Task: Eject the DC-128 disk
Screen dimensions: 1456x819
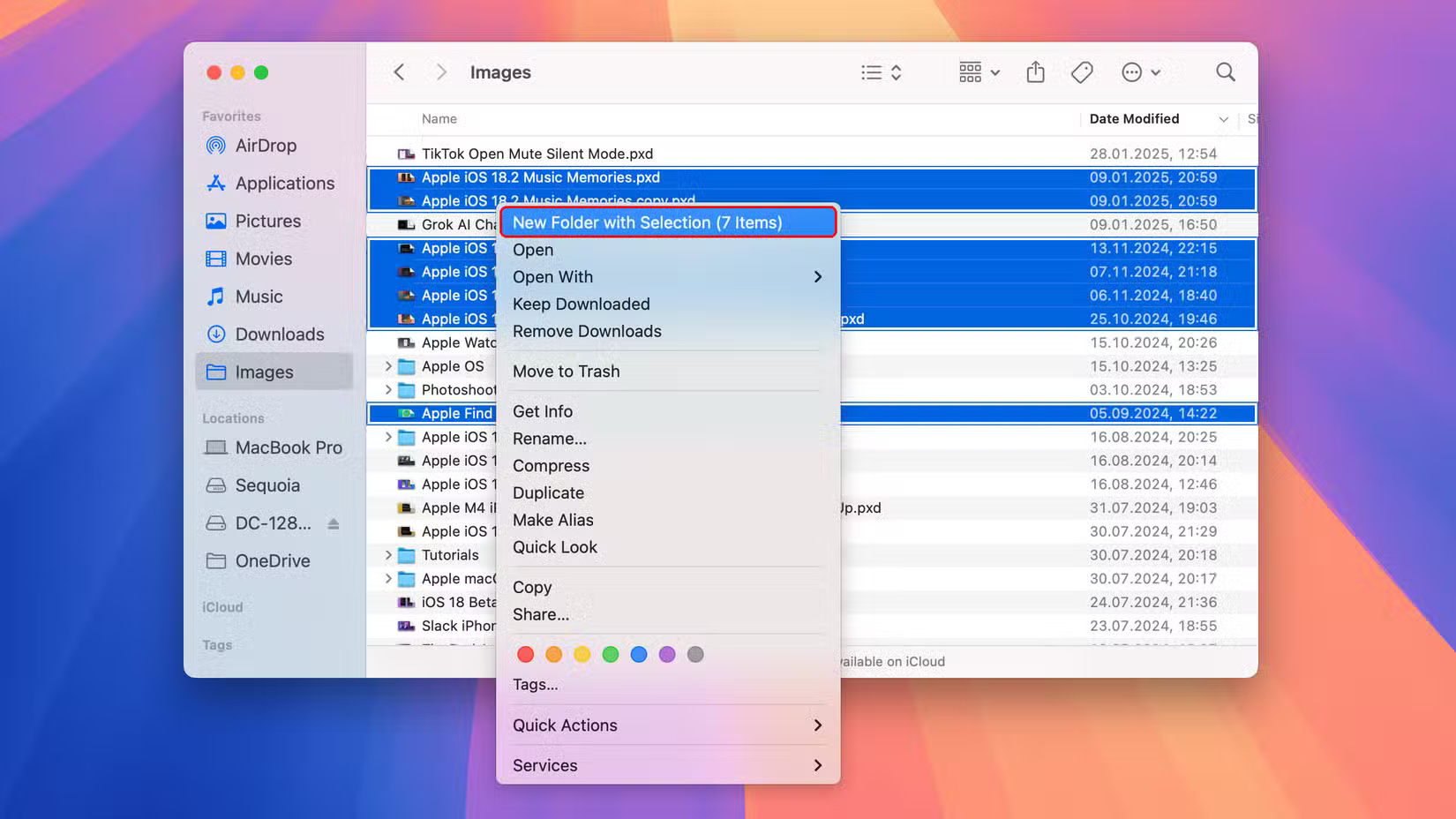Action: [334, 522]
